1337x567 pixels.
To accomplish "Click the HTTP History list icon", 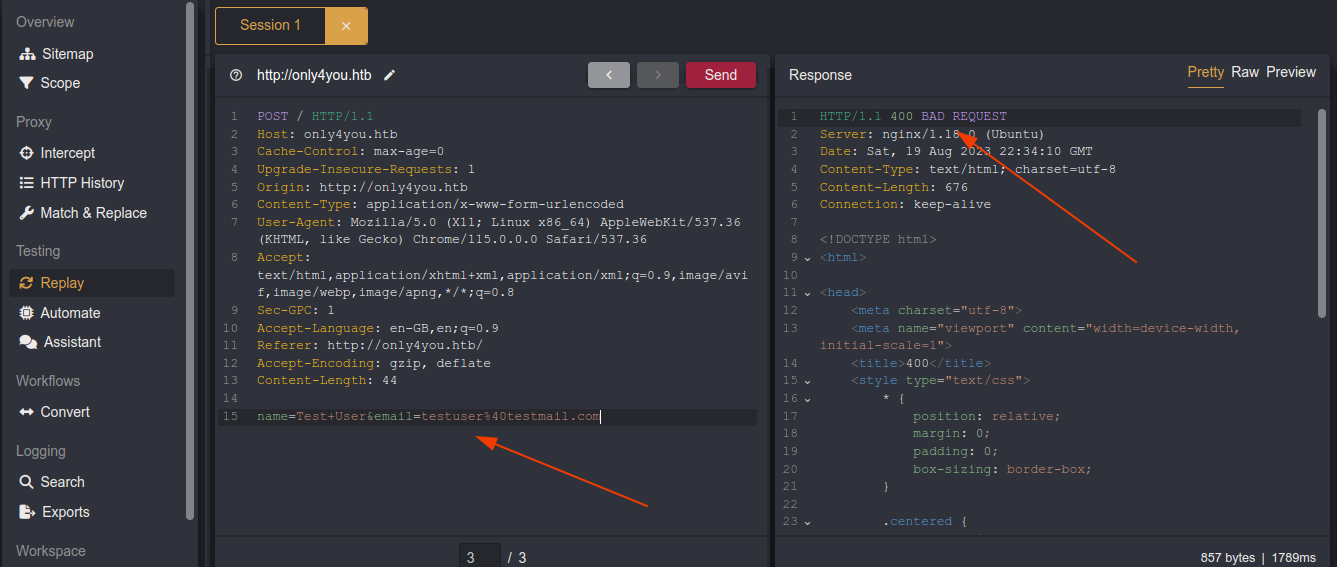I will tap(26, 183).
